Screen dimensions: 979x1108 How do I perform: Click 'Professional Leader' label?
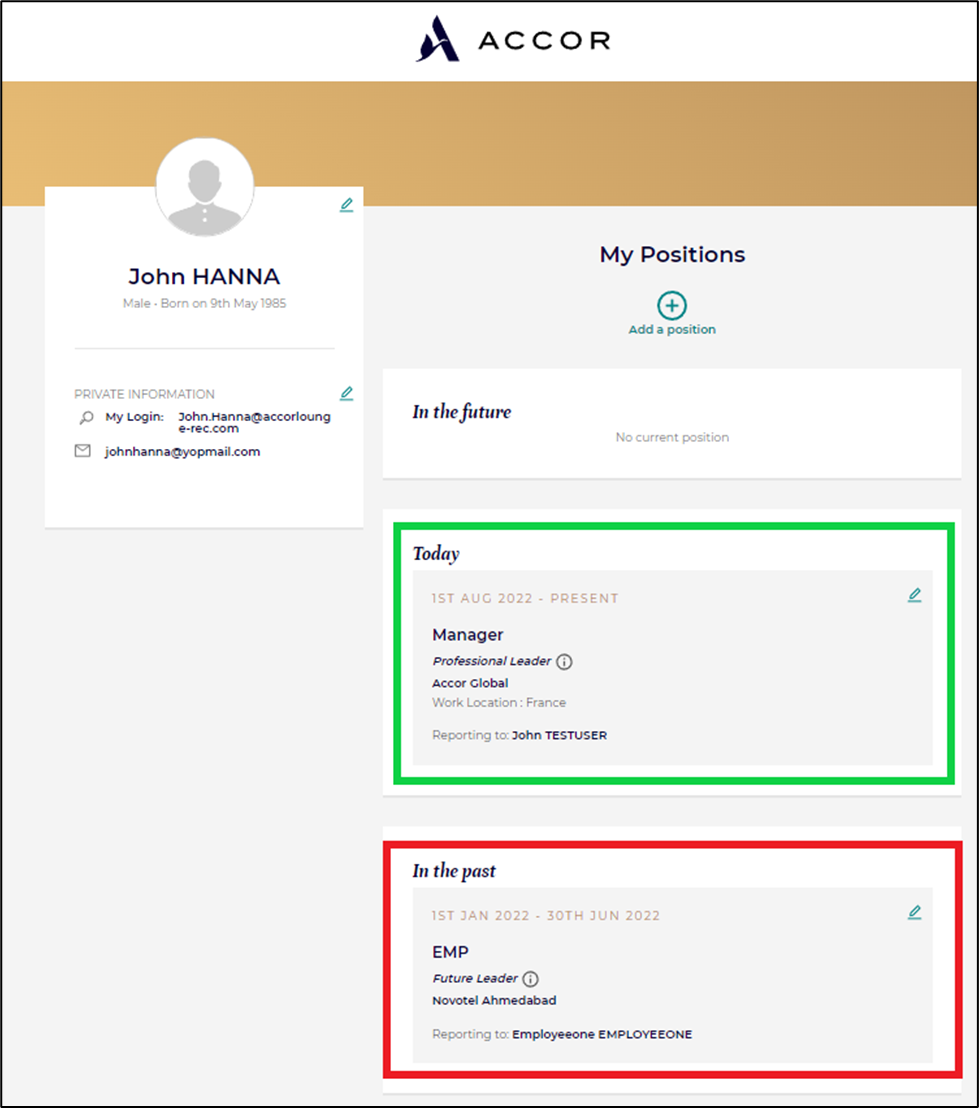pyautogui.click(x=491, y=661)
